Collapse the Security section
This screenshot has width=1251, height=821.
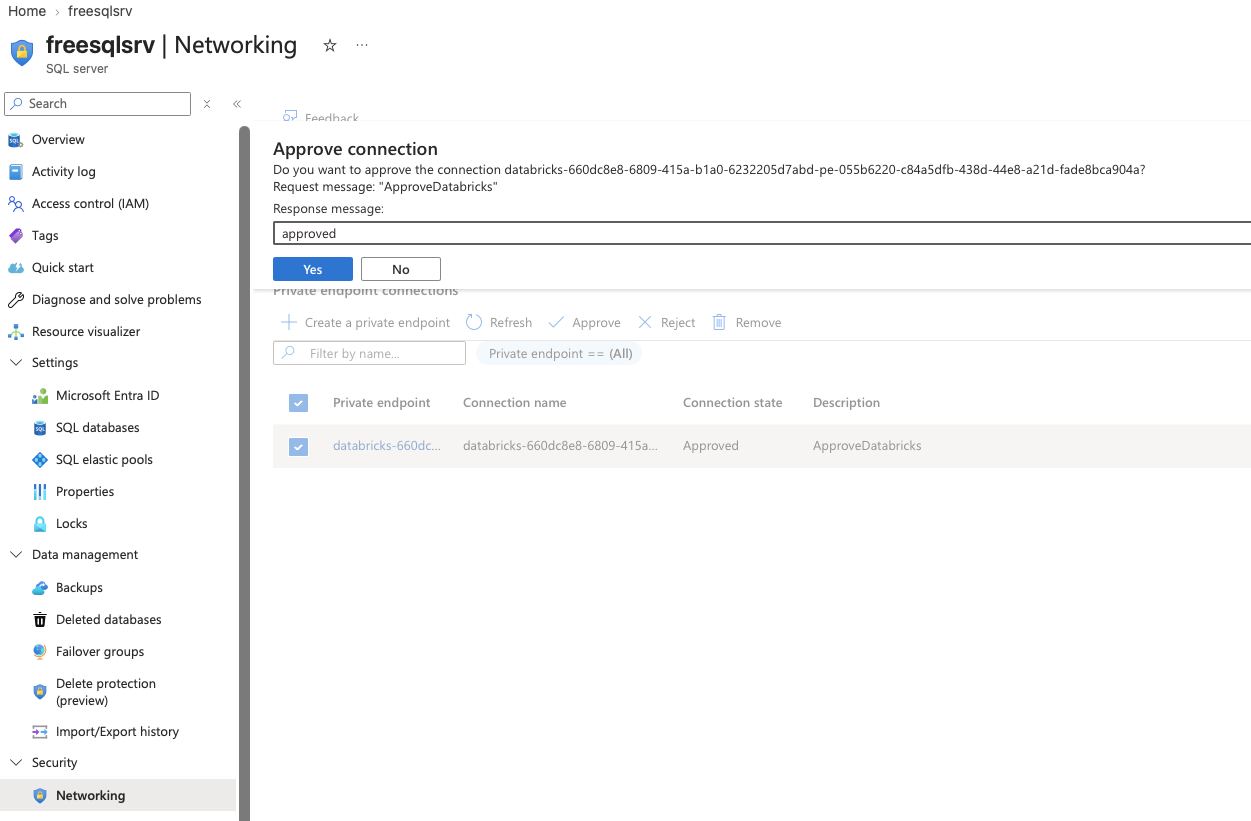[x=15, y=763]
